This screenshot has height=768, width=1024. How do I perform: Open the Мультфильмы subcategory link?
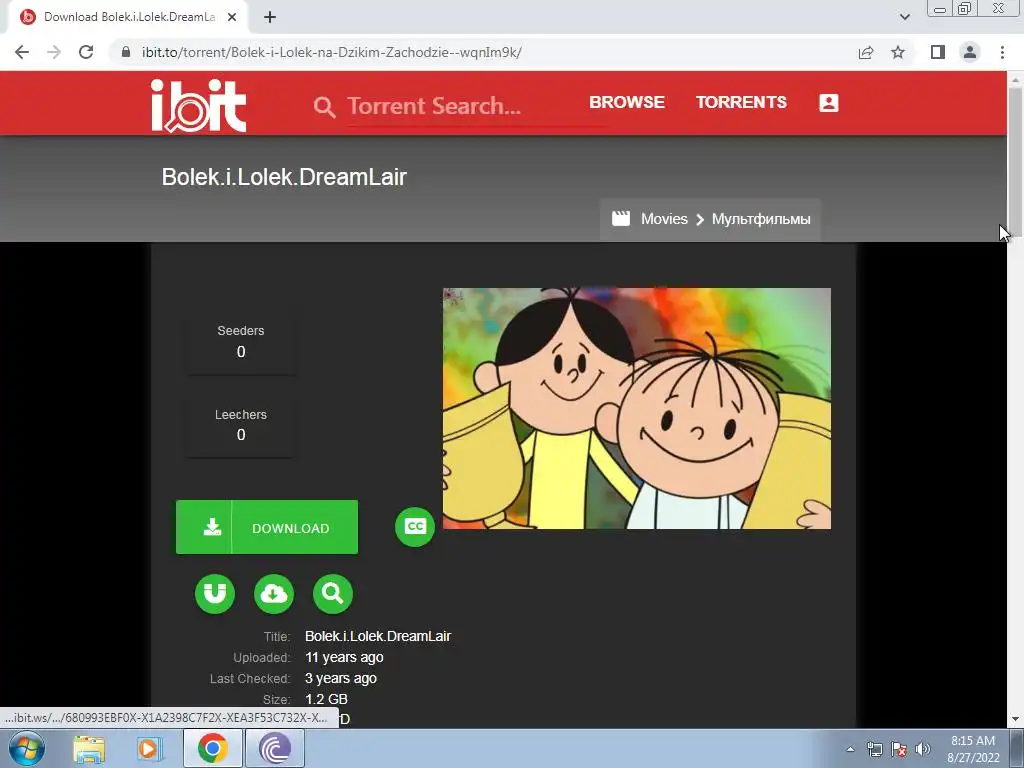coord(761,219)
